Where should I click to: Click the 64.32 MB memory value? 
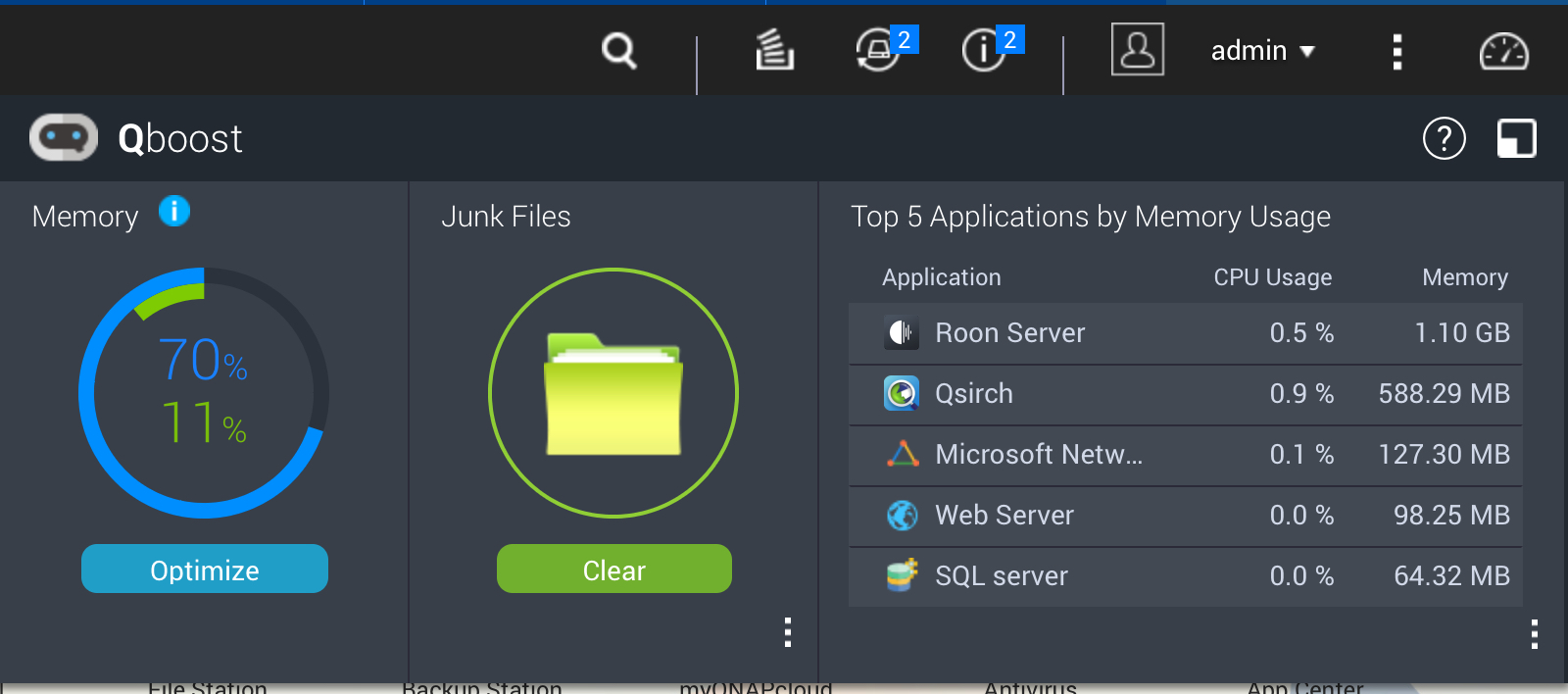click(1452, 576)
